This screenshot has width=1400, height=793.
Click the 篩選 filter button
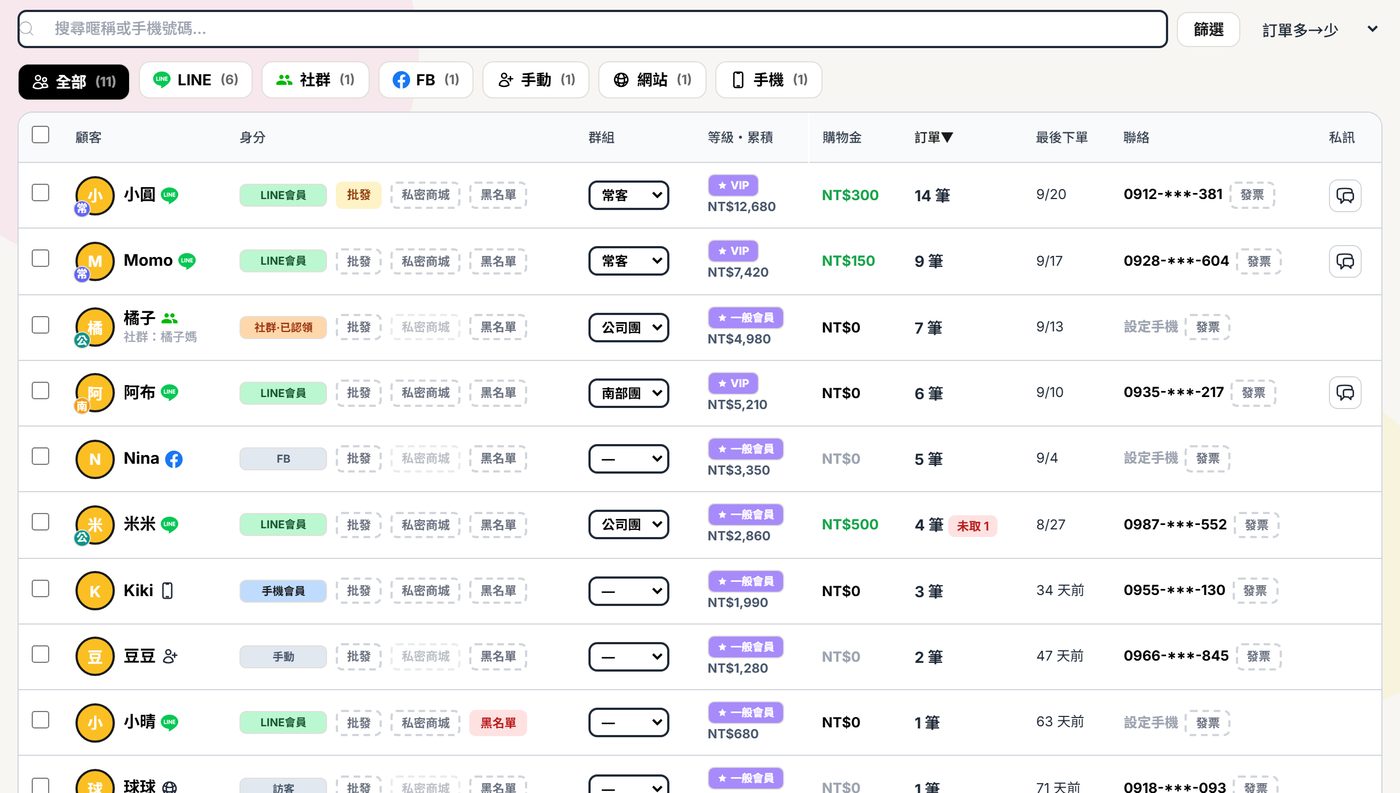point(1208,30)
